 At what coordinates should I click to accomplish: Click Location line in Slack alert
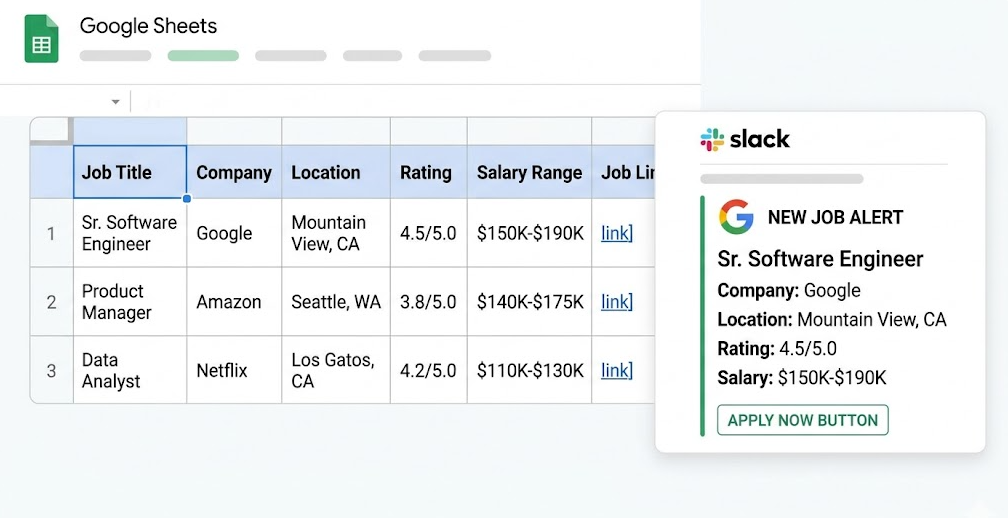click(x=832, y=319)
